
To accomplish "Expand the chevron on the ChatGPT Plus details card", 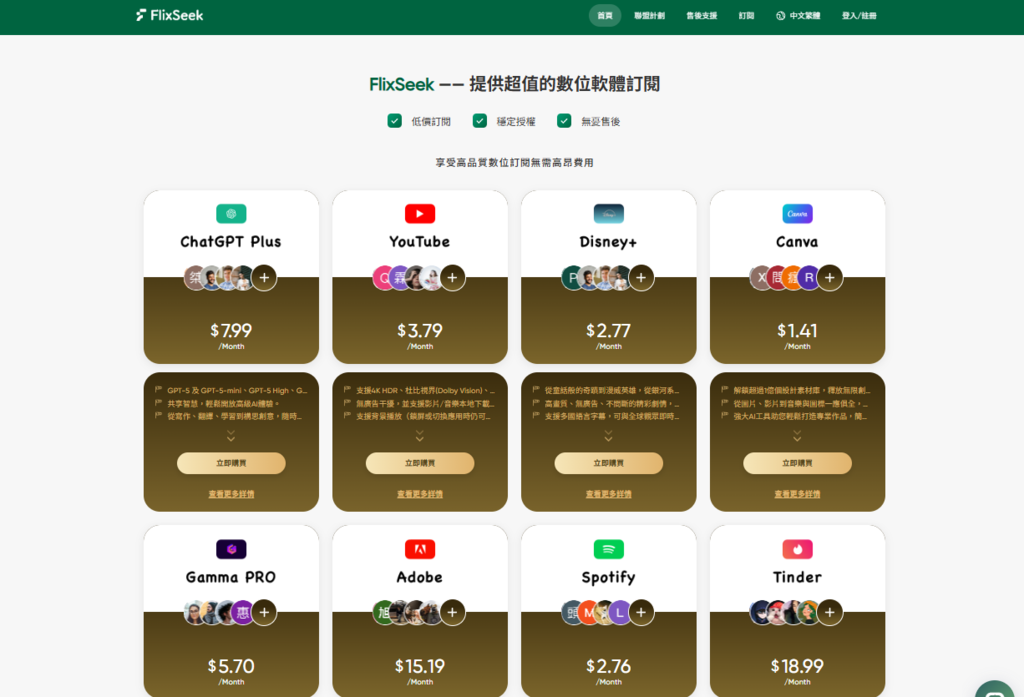I will point(231,434).
